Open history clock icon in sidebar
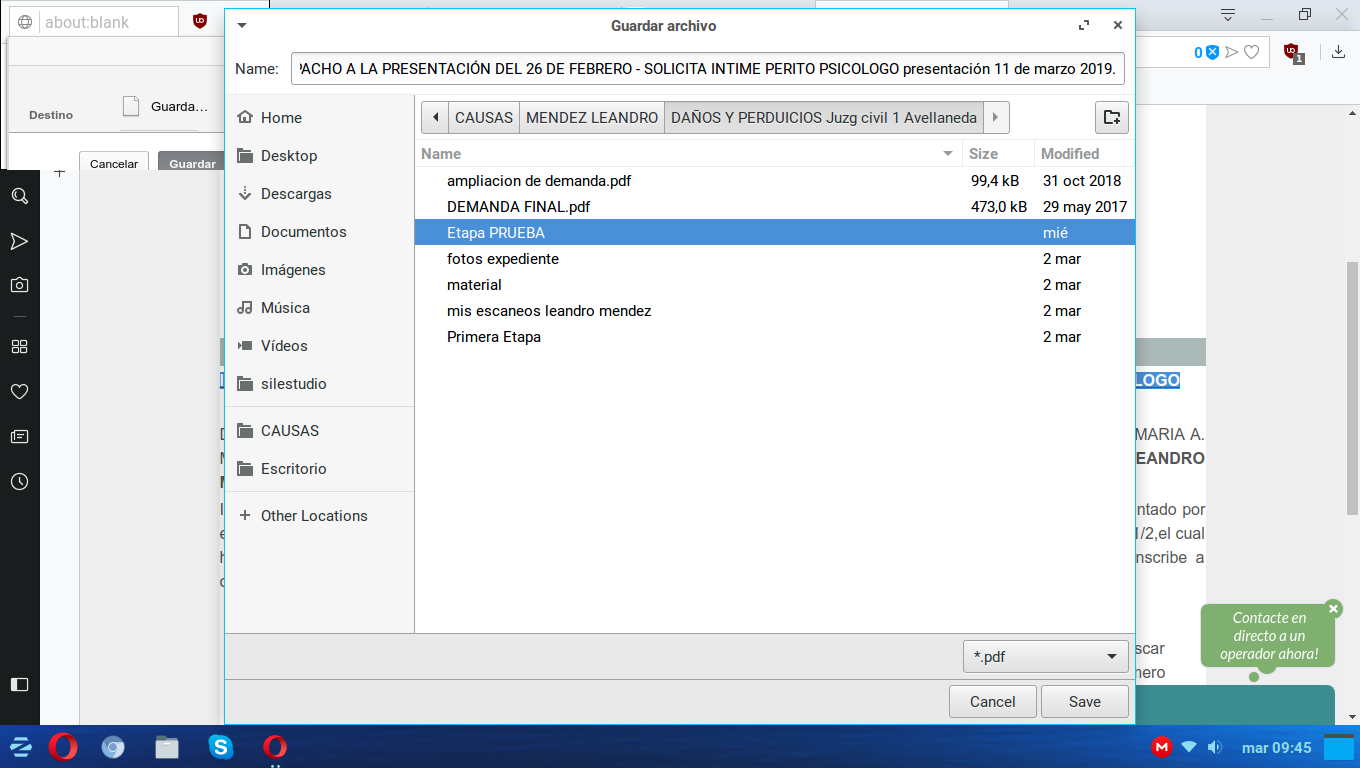1360x768 pixels. [x=19, y=481]
